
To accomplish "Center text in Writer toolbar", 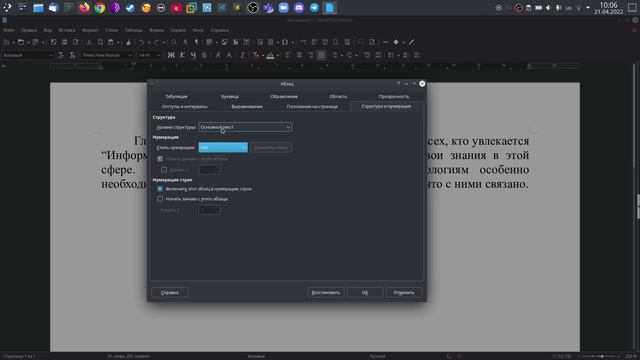I will (299, 55).
